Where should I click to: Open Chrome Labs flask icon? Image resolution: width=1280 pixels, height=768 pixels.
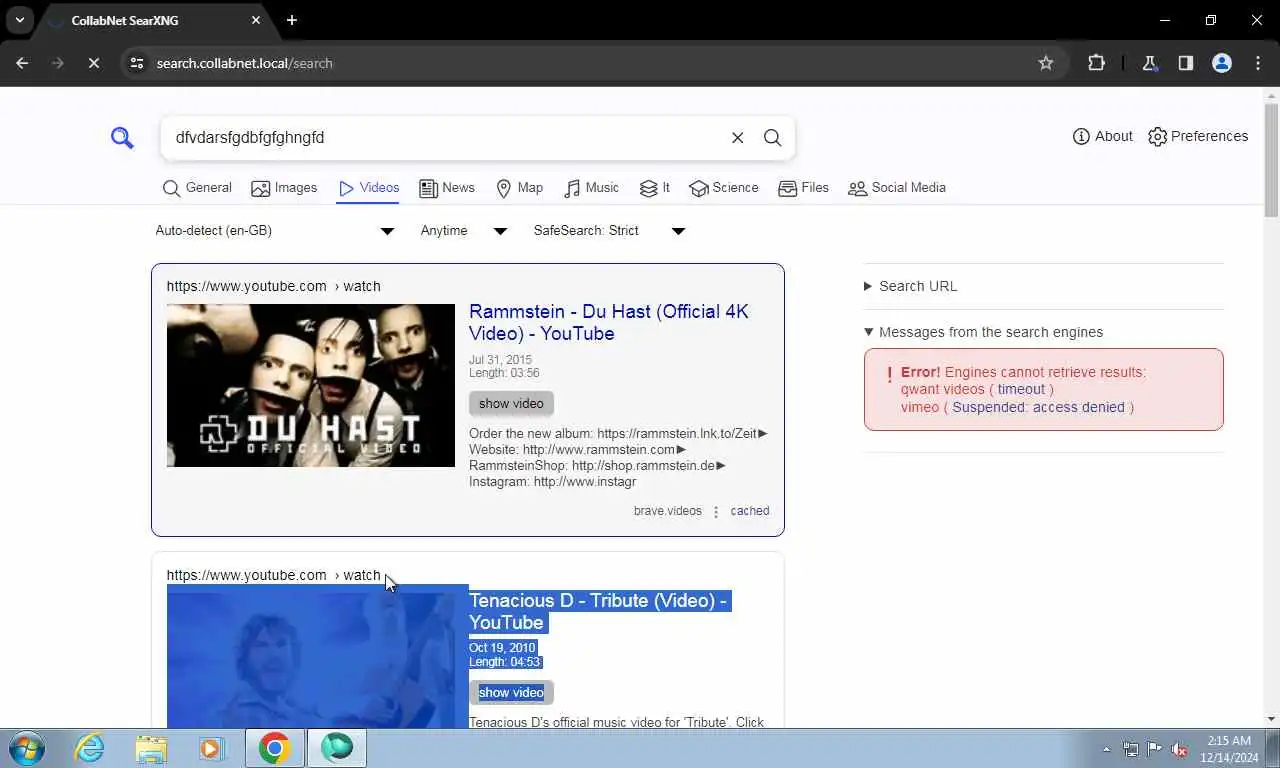coord(1149,63)
